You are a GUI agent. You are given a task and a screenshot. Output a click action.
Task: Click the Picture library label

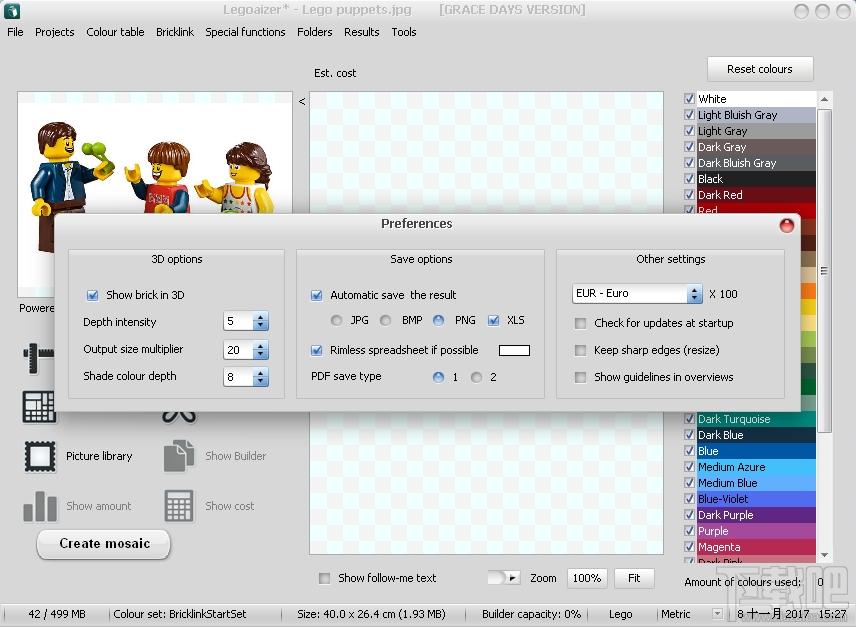pyautogui.click(x=99, y=456)
